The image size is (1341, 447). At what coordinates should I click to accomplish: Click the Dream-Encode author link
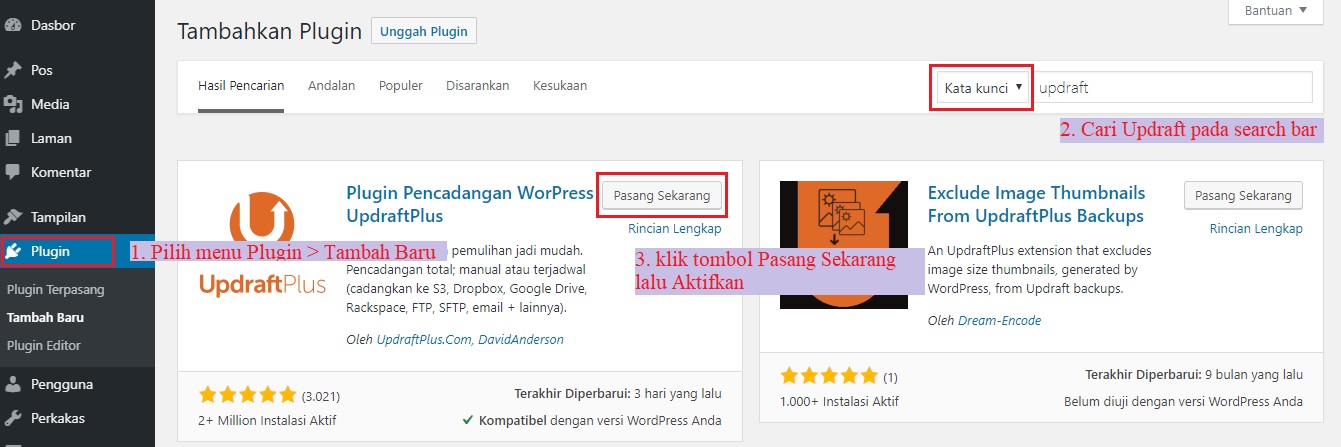pos(1000,321)
